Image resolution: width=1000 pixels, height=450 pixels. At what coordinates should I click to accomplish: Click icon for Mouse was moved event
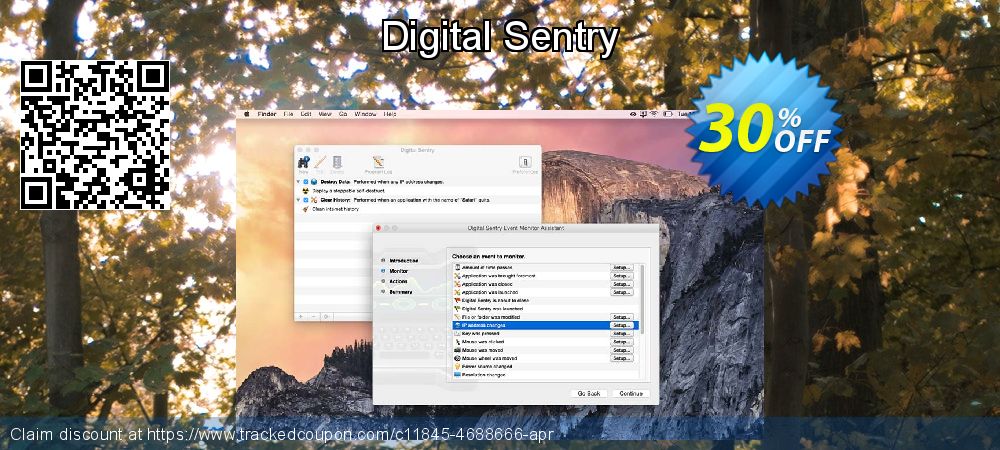point(457,351)
